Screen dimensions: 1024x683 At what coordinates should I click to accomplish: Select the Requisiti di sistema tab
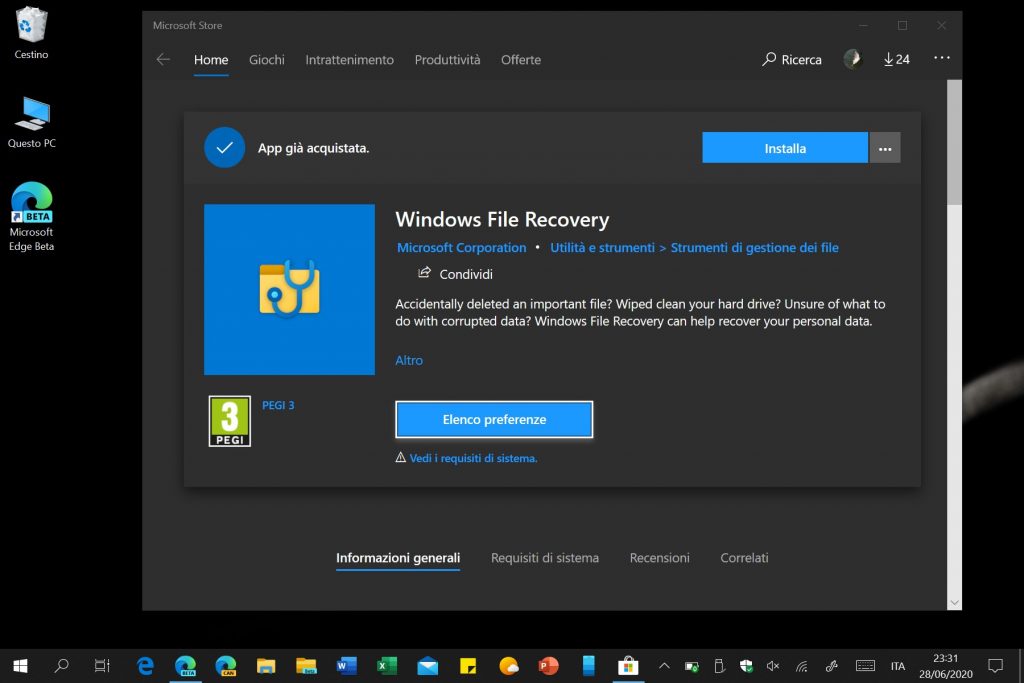pos(545,558)
